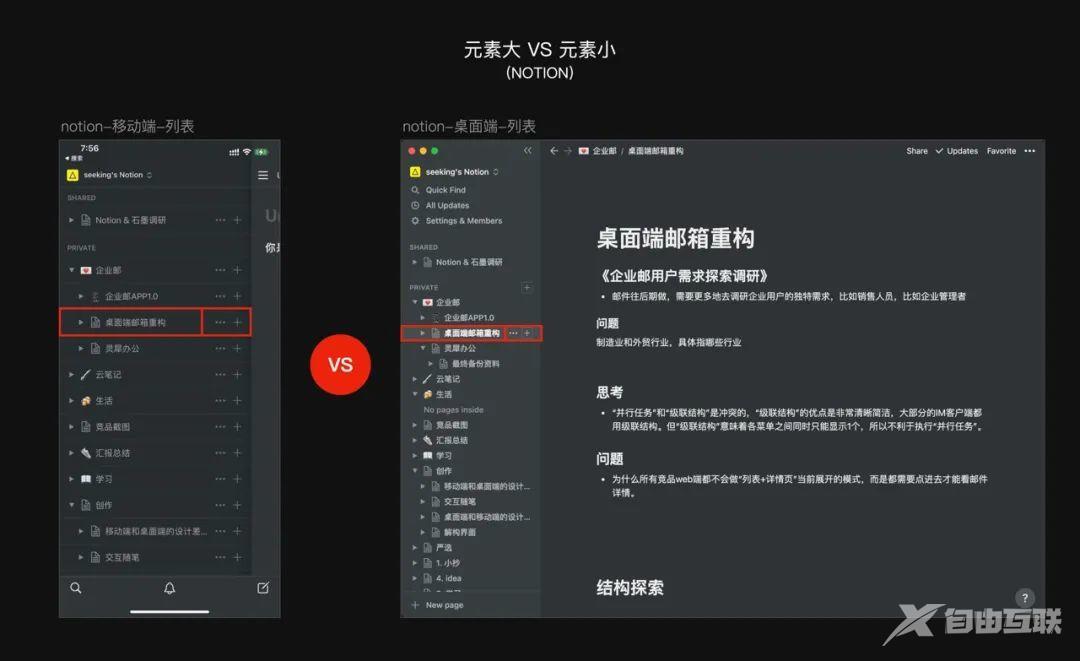
Task: Collapse the desktop sidebar with the double chevron
Action: tap(528, 151)
